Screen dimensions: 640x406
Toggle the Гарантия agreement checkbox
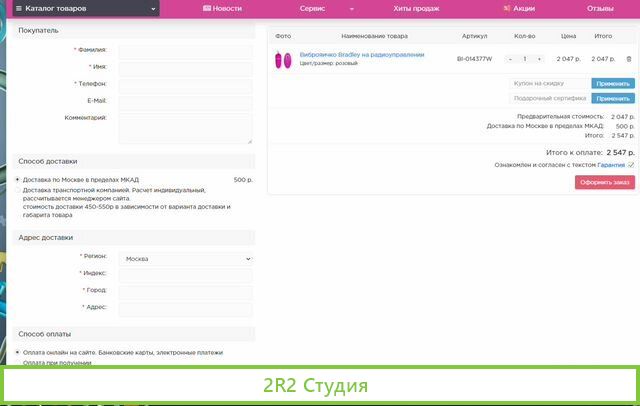(x=631, y=165)
